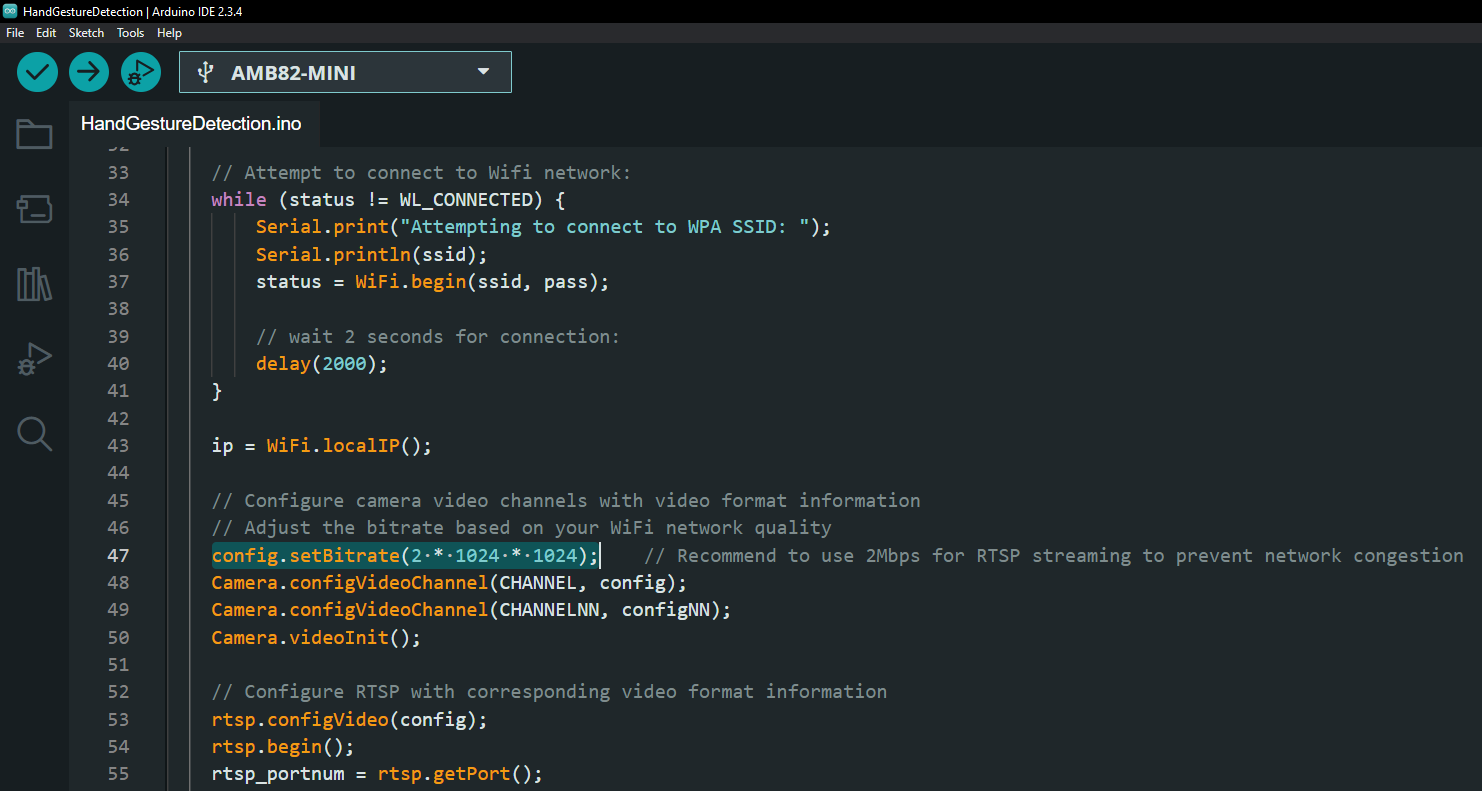This screenshot has height=791, width=1482.
Task: Open the Library Manager books icon
Action: tap(34, 285)
